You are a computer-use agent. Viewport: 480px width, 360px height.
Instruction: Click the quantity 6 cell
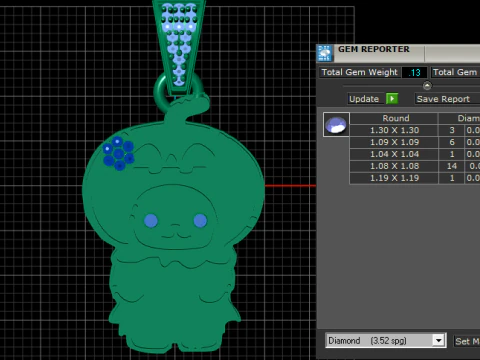452,142
